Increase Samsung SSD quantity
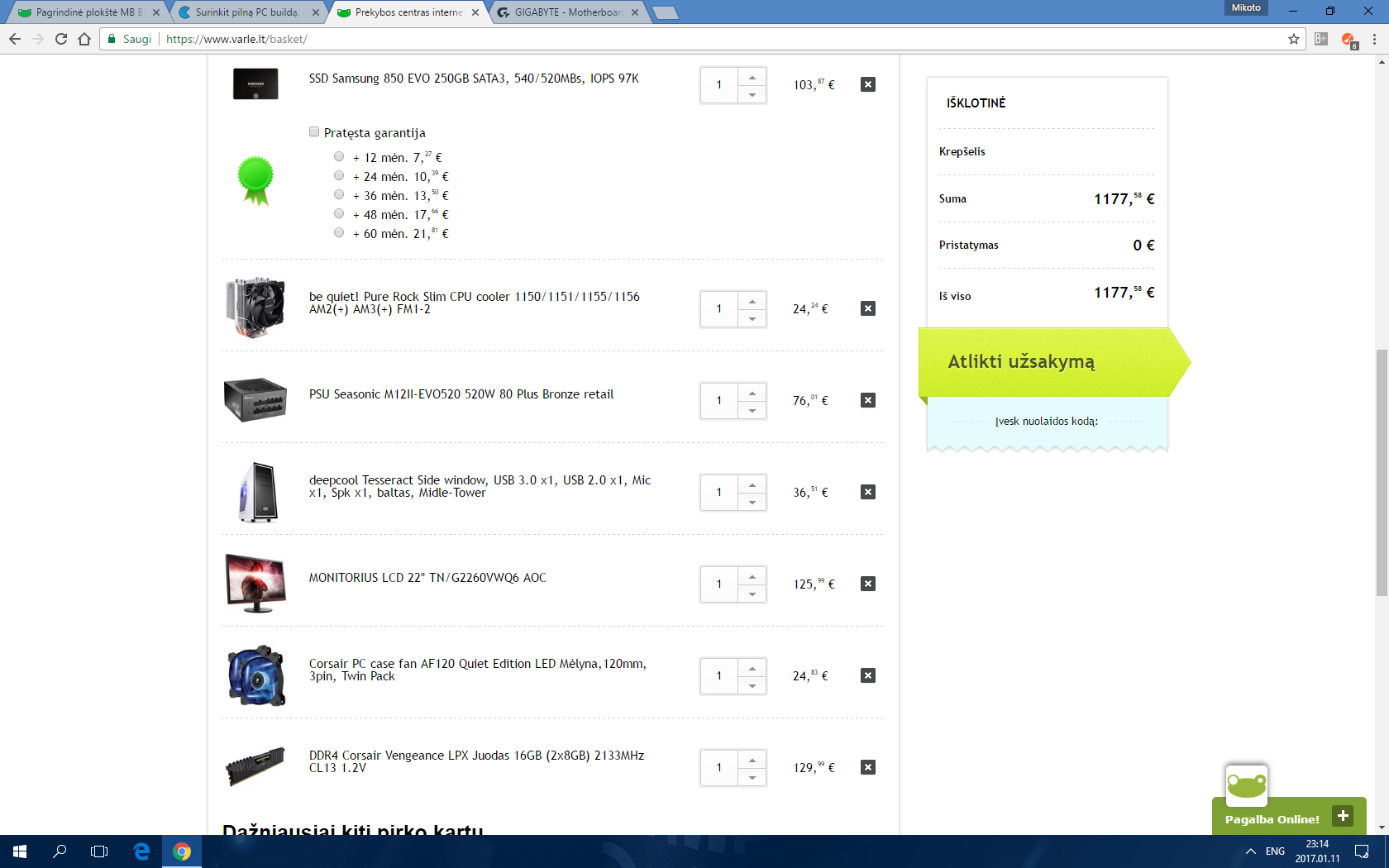The width and height of the screenshot is (1389, 868). pos(752,77)
